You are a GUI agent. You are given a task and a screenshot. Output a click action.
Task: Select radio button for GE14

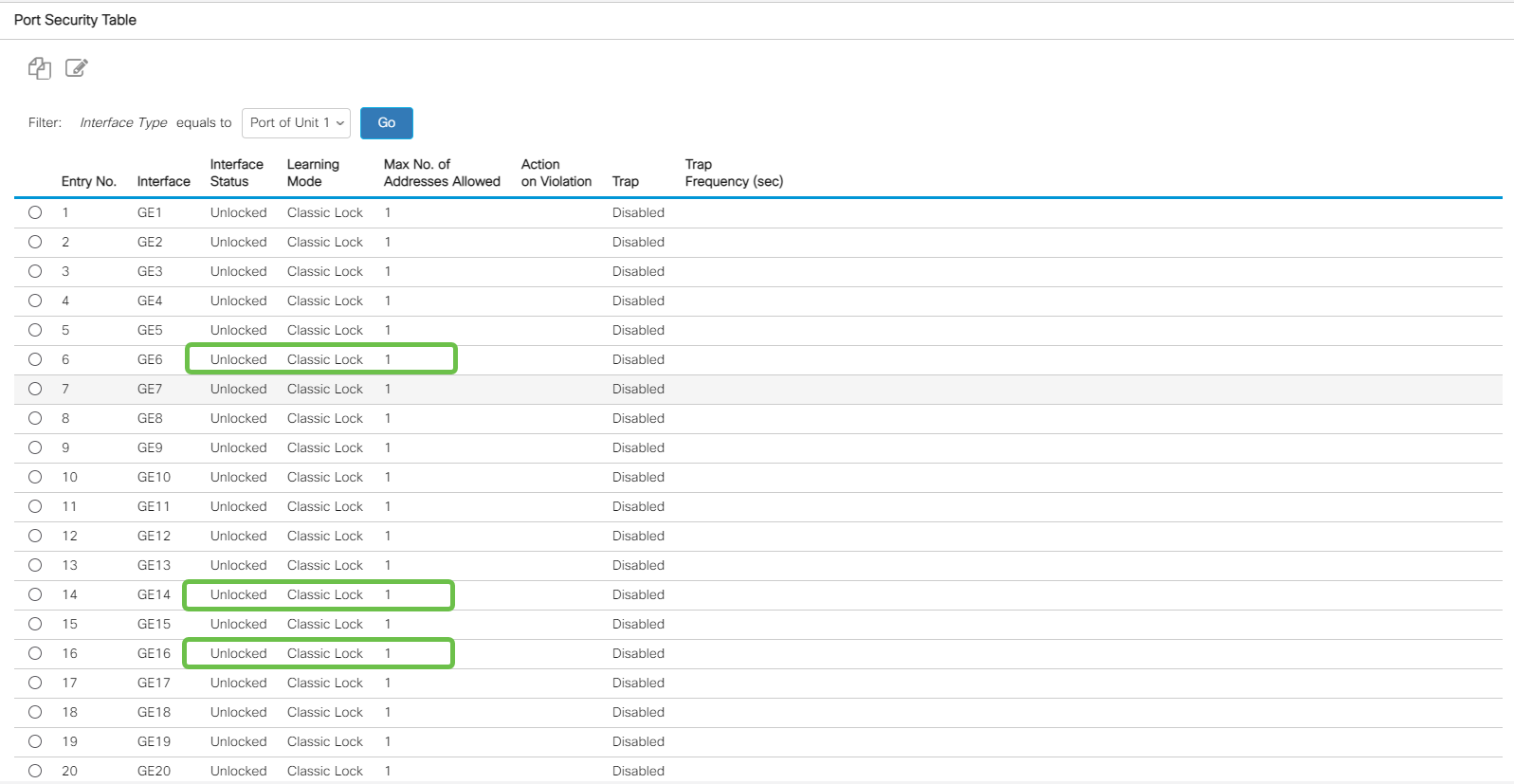pos(35,594)
